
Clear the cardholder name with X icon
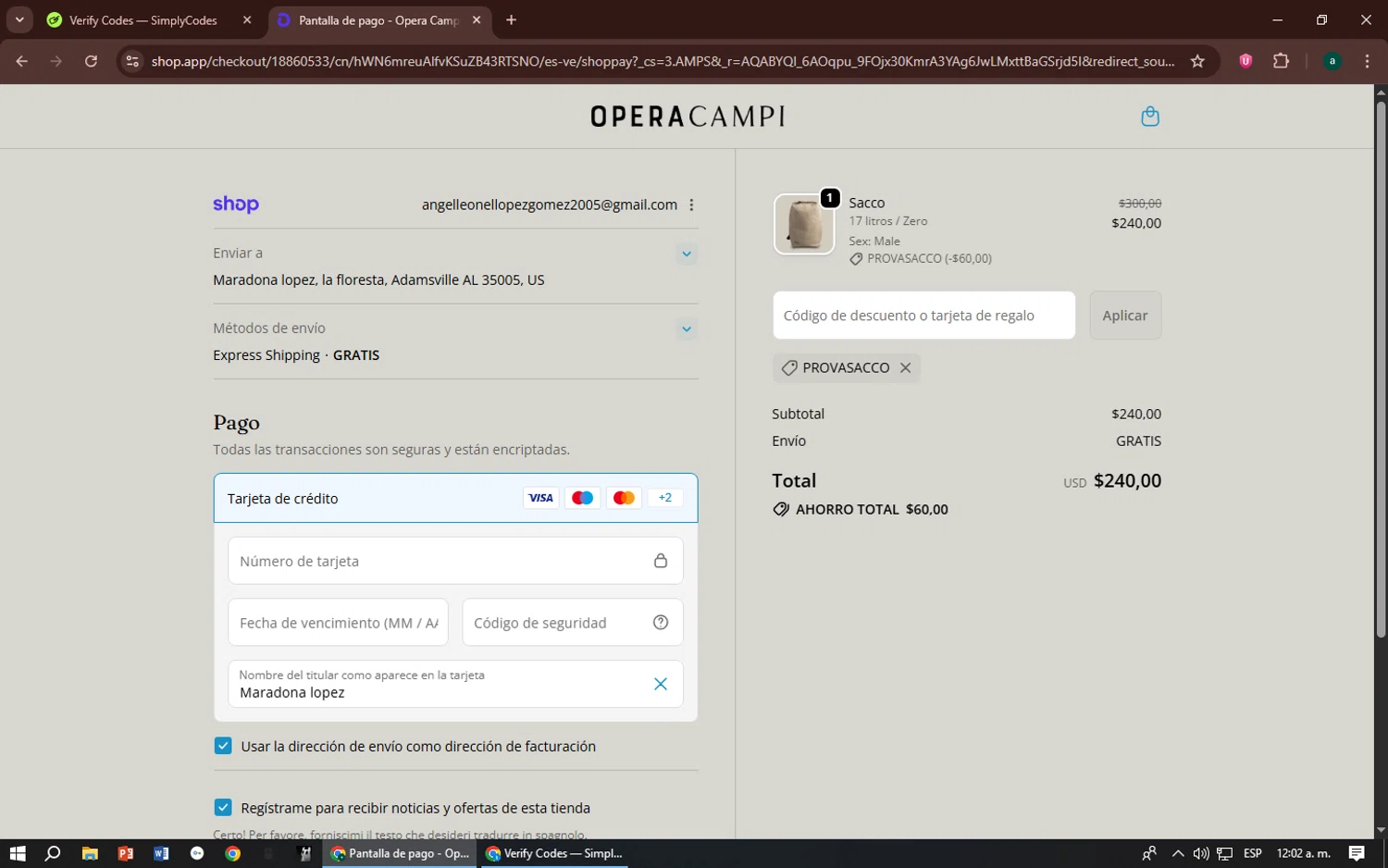pyautogui.click(x=661, y=684)
